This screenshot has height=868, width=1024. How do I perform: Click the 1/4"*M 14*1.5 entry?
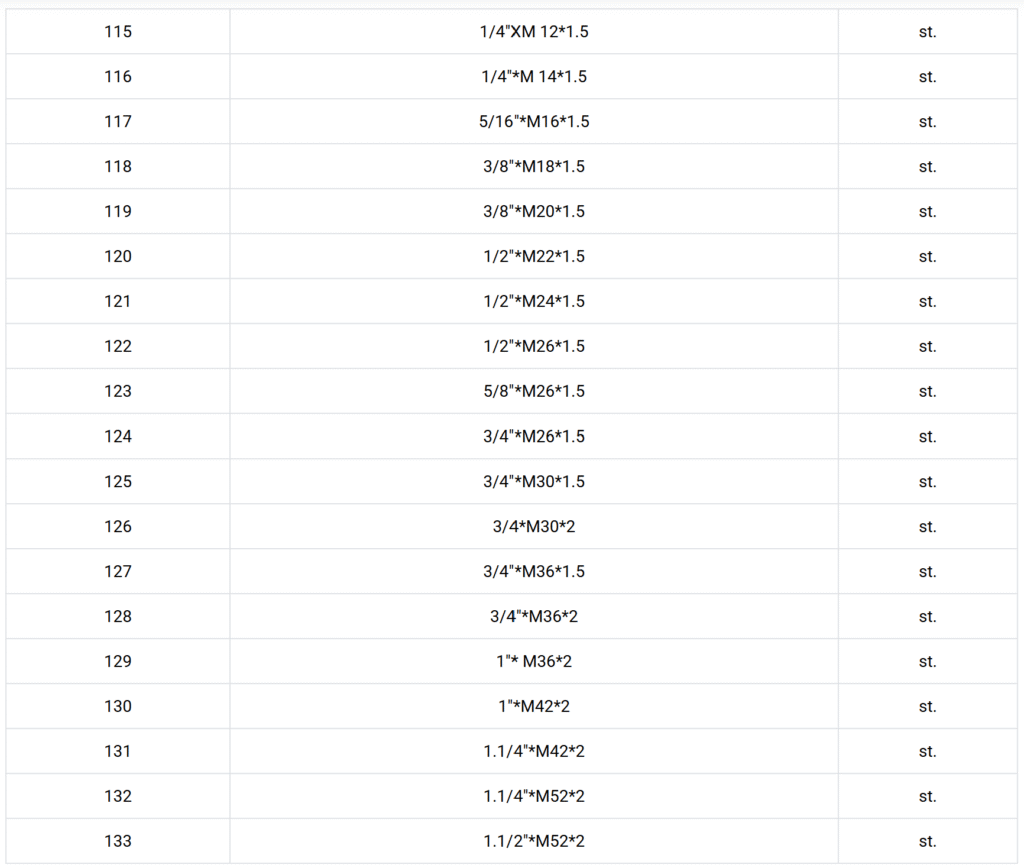coord(533,77)
